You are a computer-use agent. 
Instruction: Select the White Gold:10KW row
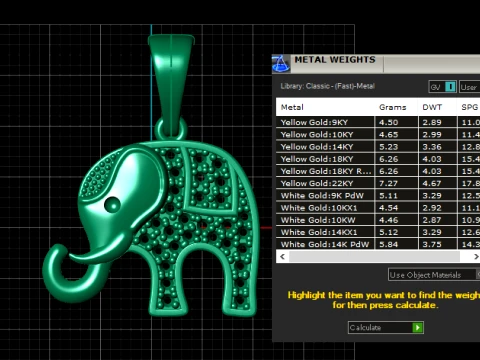pos(378,220)
